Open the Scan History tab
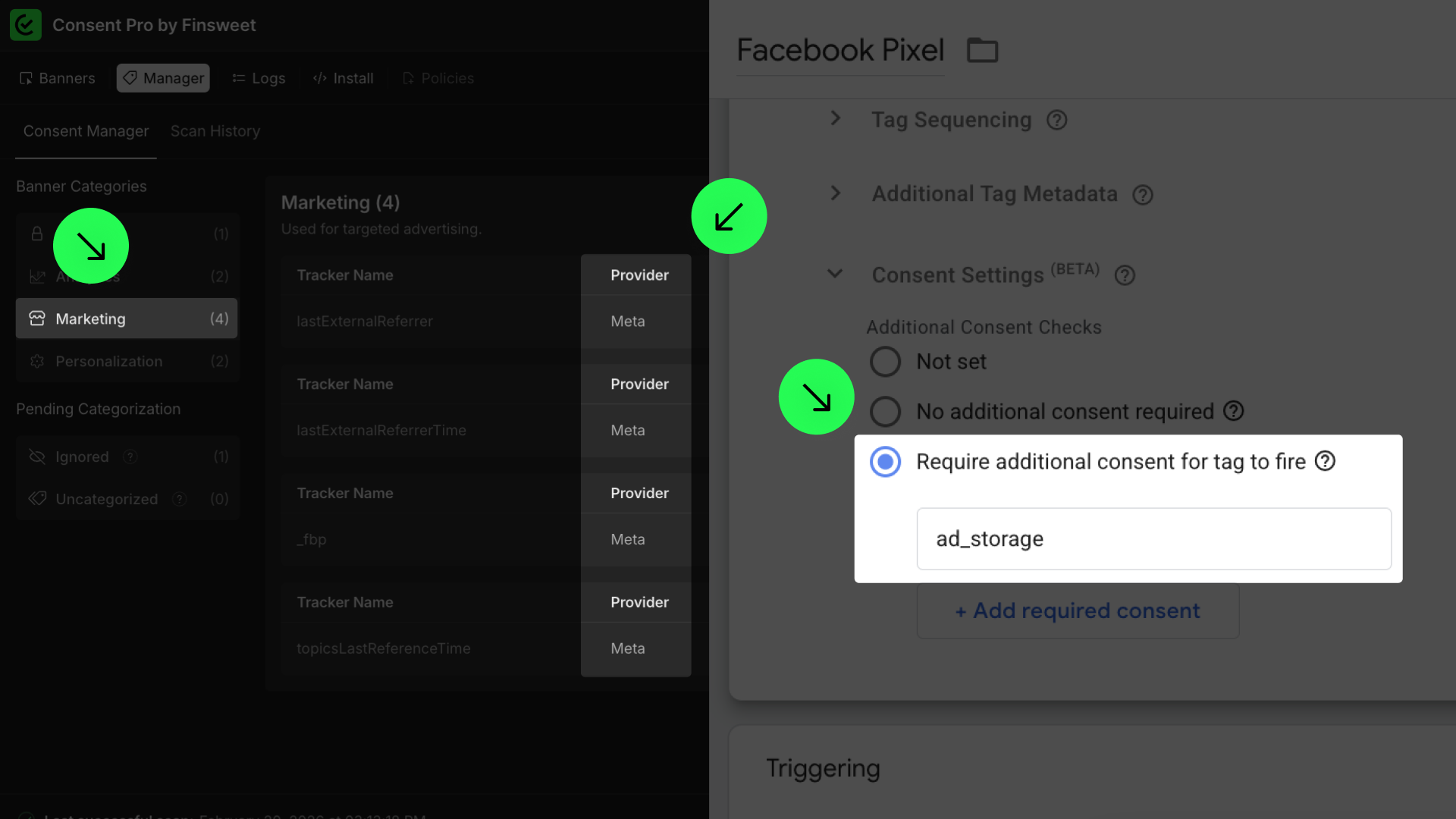The image size is (1456, 819). pyautogui.click(x=215, y=131)
